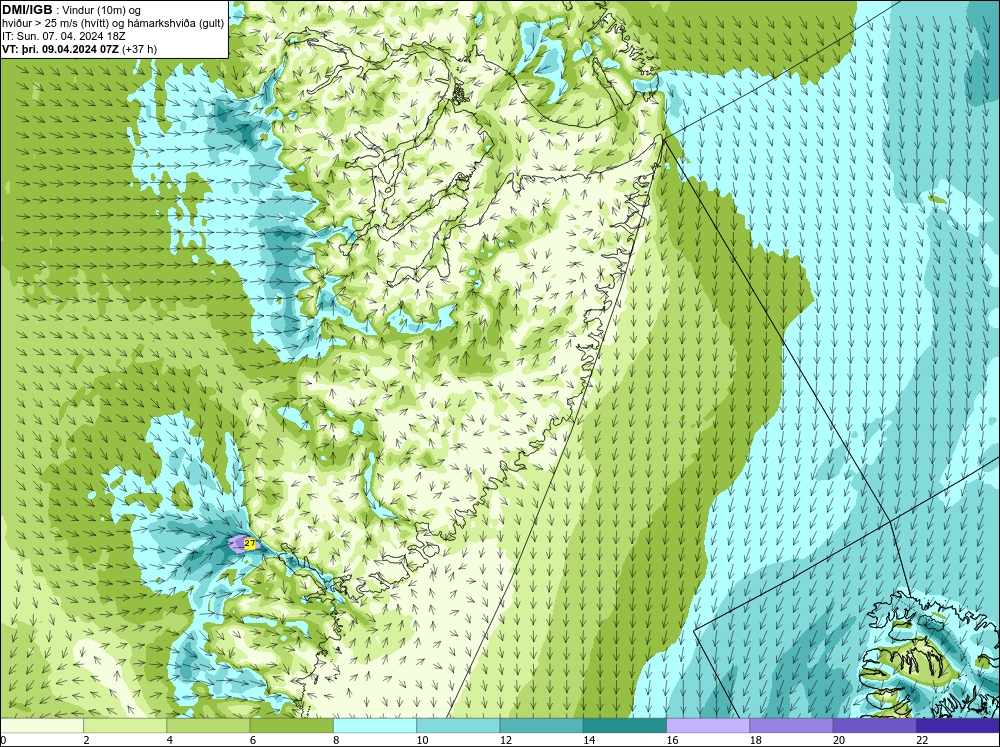Select the 2–4 m/s light green legend swatch
The height and width of the screenshot is (747, 1000).
[125, 725]
